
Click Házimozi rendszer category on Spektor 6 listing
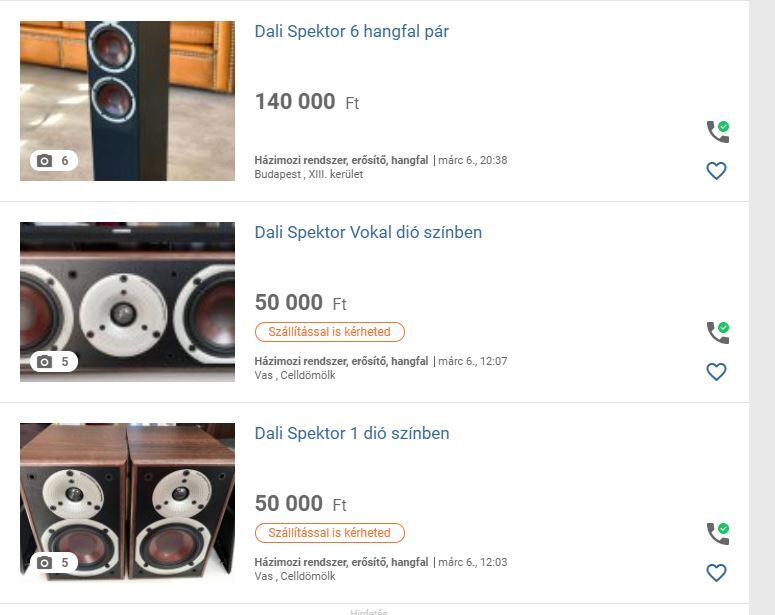pos(341,160)
